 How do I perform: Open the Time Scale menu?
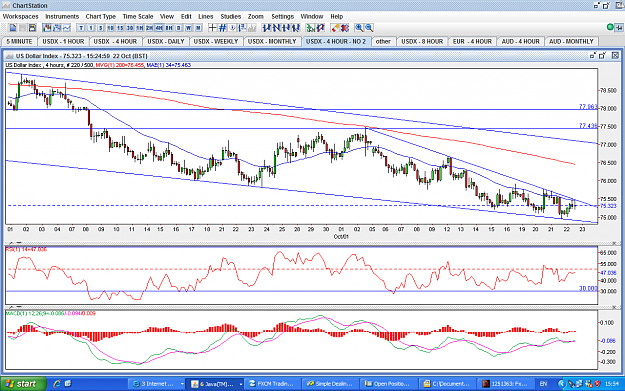click(138, 16)
